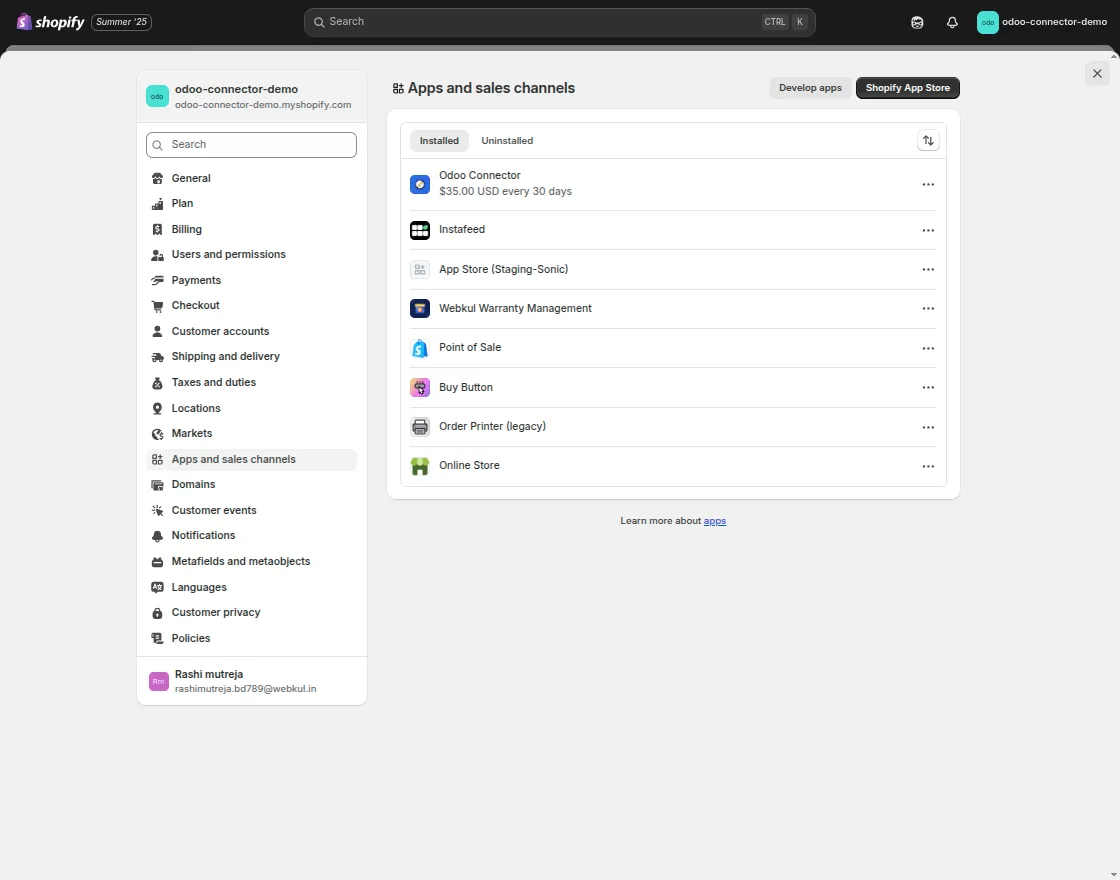Screen dimensions: 1120x880
Task: Select the Installed tab
Action: tap(438, 140)
